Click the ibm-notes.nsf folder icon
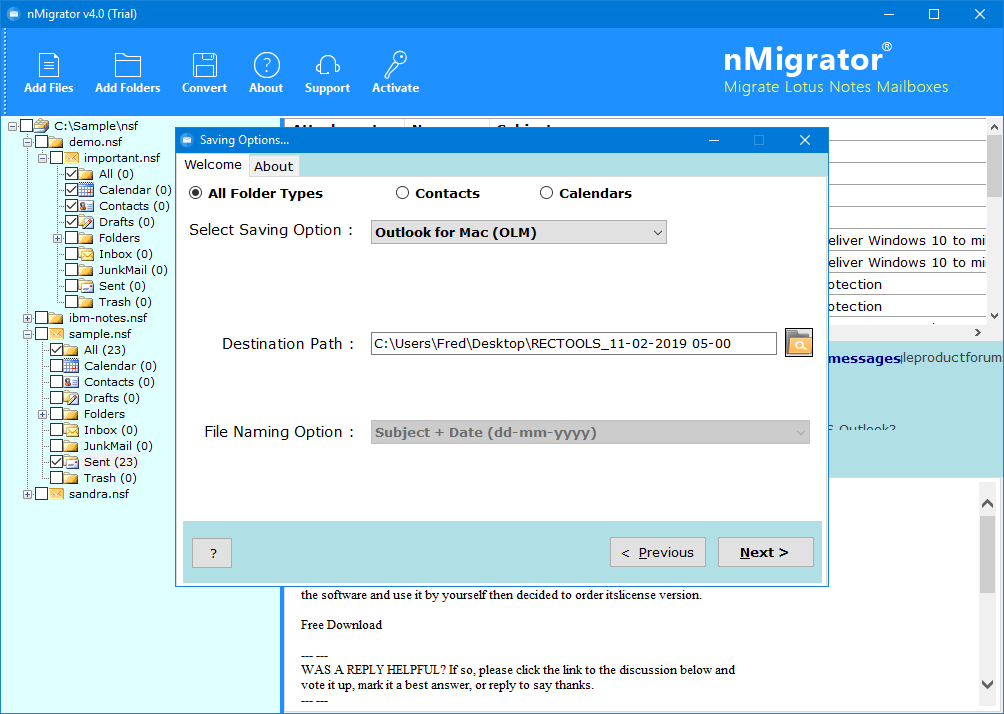1004x714 pixels. (56, 318)
